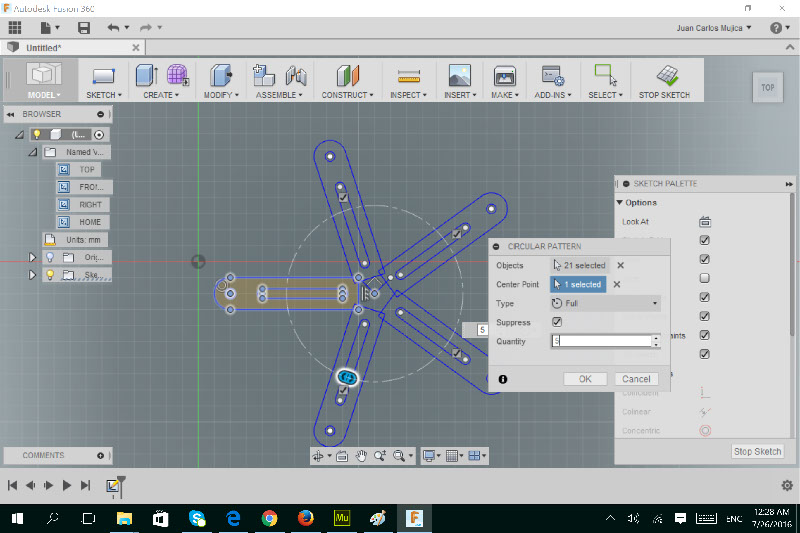Toggle the first Sketch Palette option checkbox
The width and height of the screenshot is (800, 533).
coord(705,240)
